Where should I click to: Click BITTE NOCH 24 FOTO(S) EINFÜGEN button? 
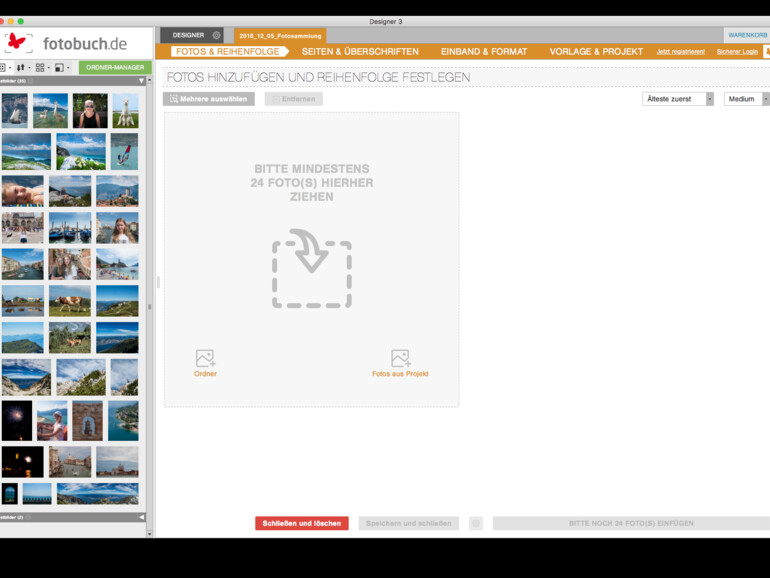[x=631, y=523]
